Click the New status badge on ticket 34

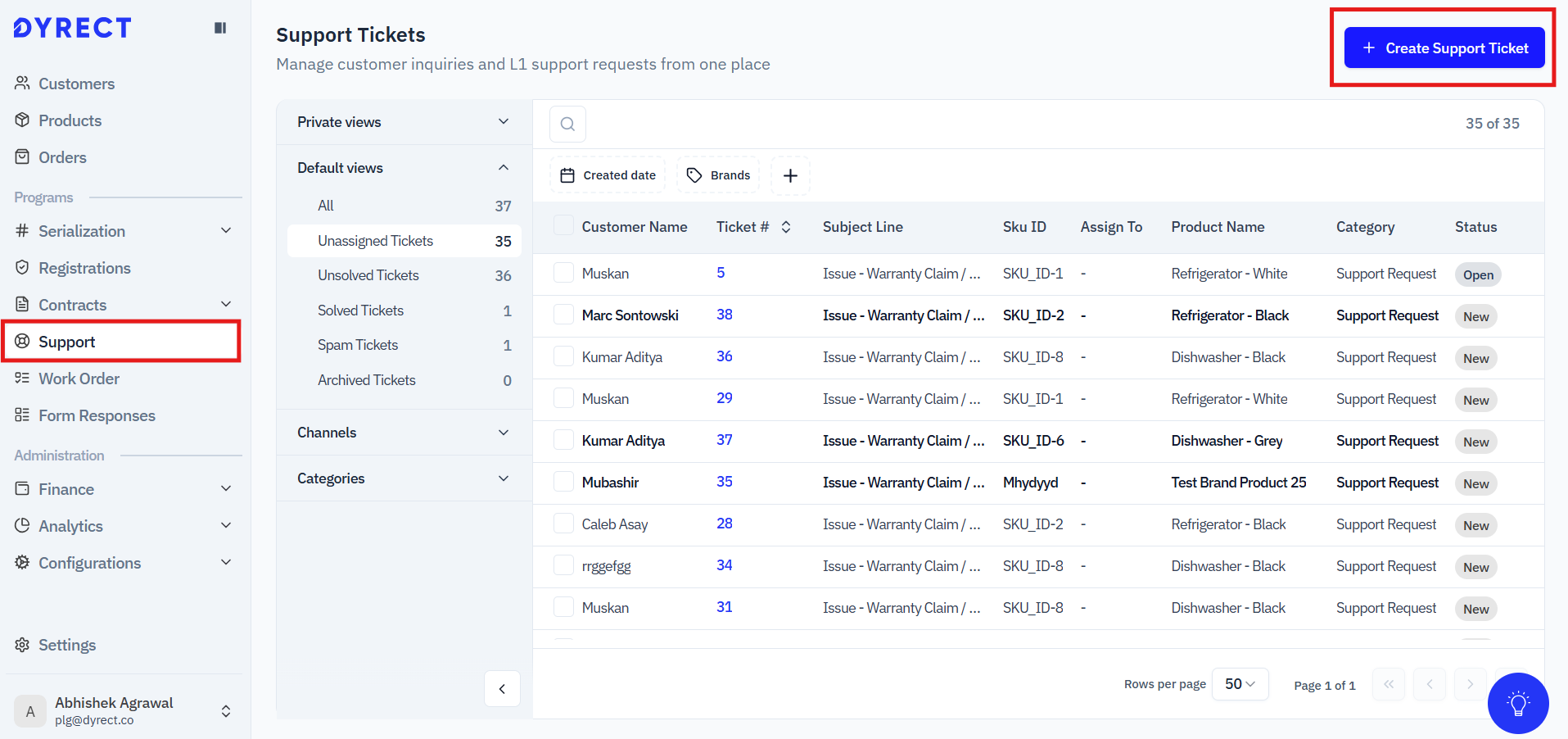pos(1476,567)
